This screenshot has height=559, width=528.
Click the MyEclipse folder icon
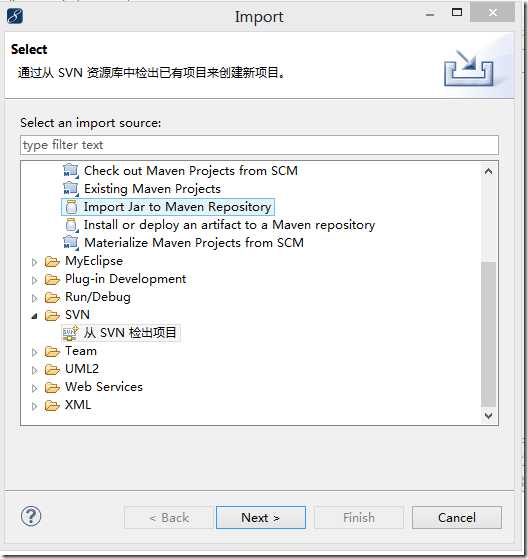tap(52, 261)
